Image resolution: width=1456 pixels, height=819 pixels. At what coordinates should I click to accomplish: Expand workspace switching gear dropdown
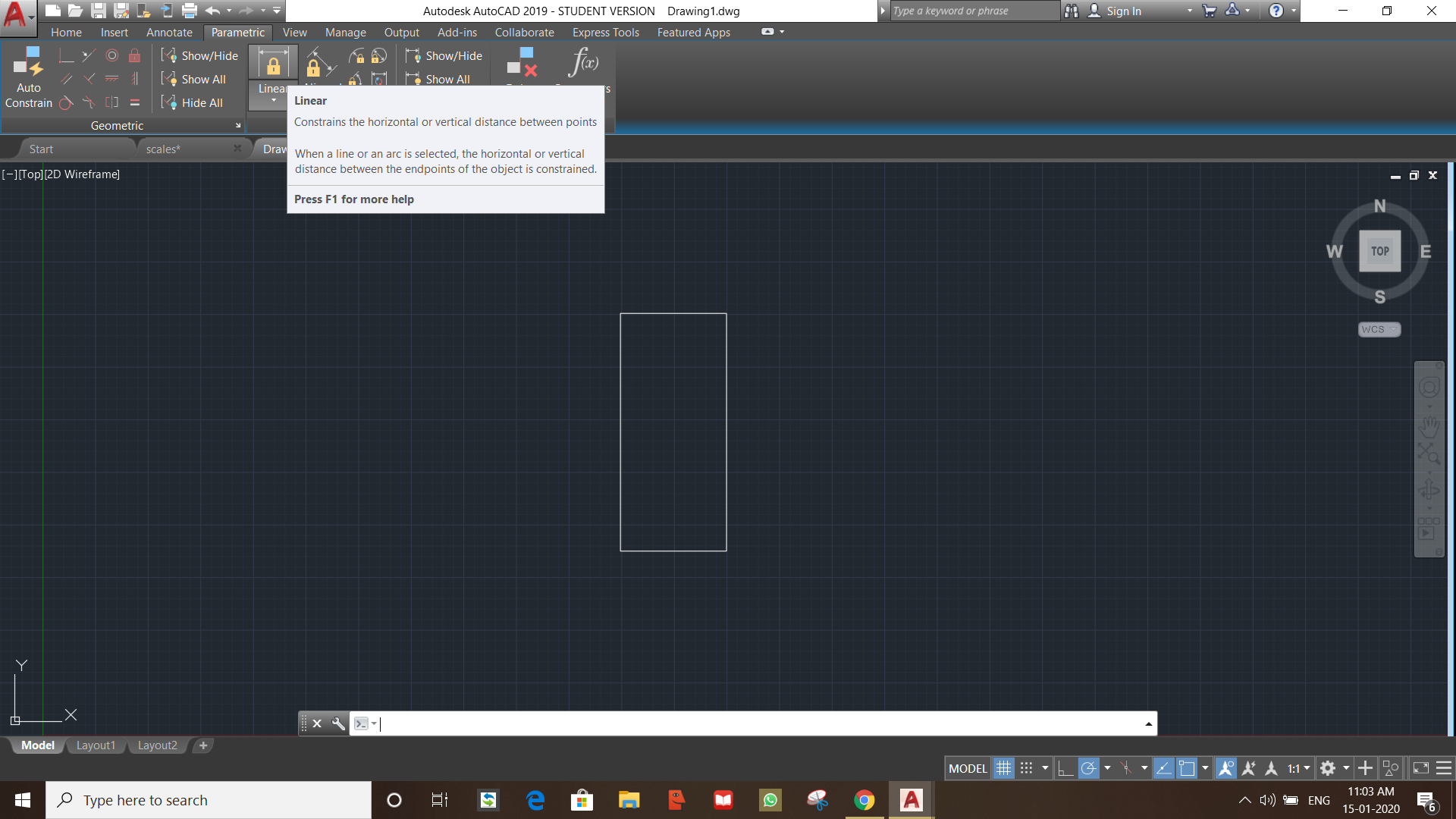point(1346,768)
